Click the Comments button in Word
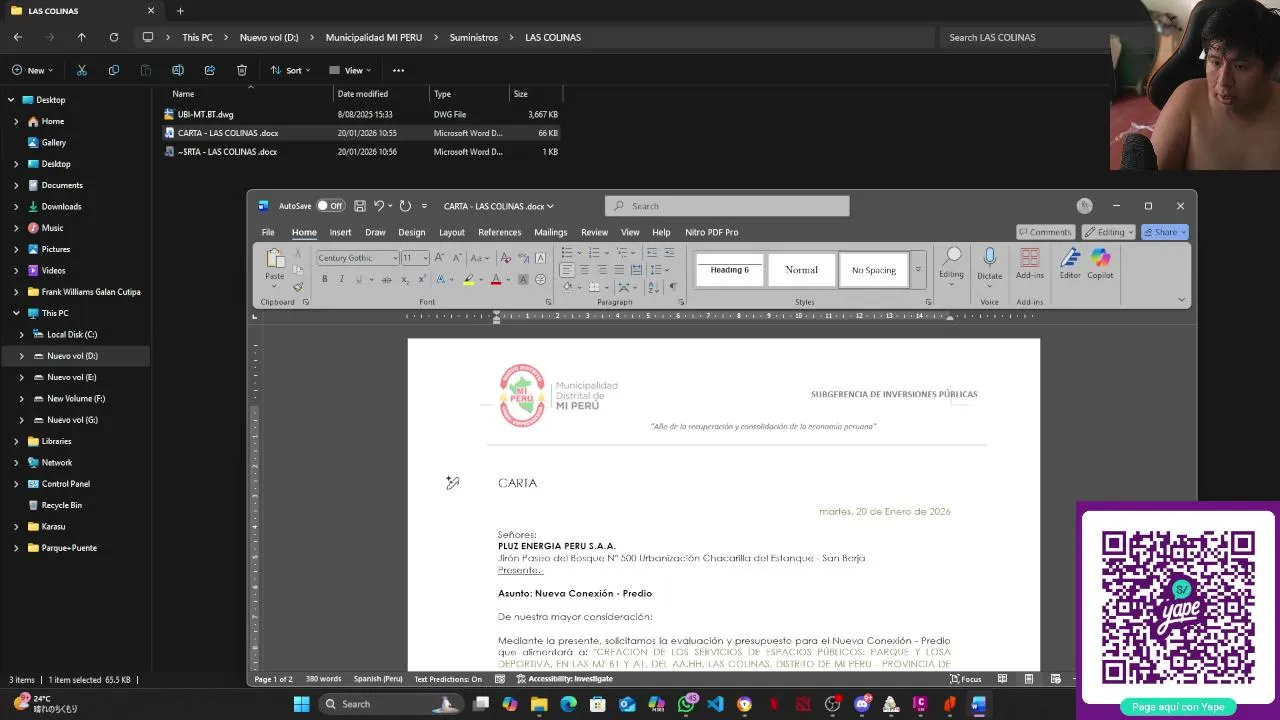 click(x=1045, y=232)
